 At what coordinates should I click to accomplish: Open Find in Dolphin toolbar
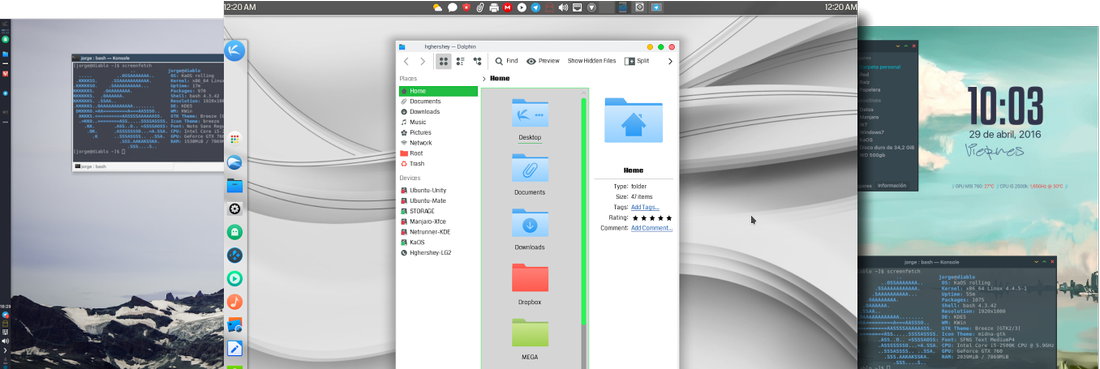click(x=507, y=61)
